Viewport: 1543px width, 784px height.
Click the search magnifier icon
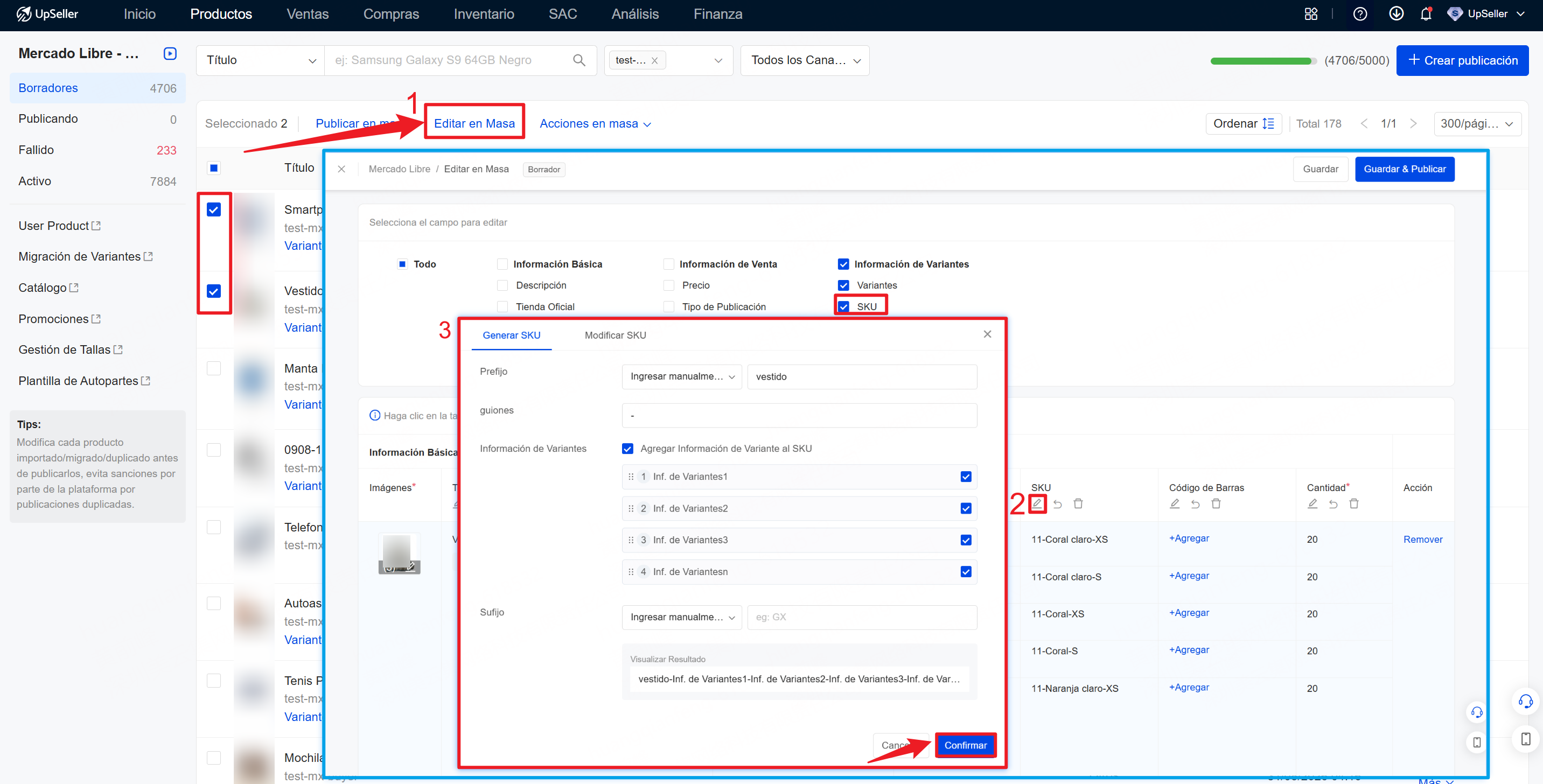[x=578, y=60]
